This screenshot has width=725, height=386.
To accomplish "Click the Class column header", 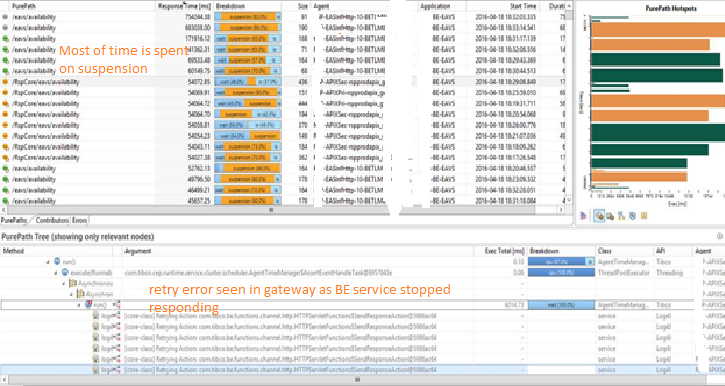I will point(604,251).
